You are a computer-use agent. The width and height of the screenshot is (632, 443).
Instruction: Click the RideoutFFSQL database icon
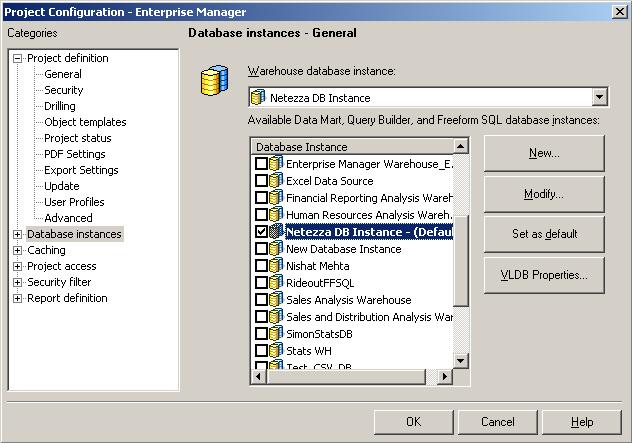(276, 283)
